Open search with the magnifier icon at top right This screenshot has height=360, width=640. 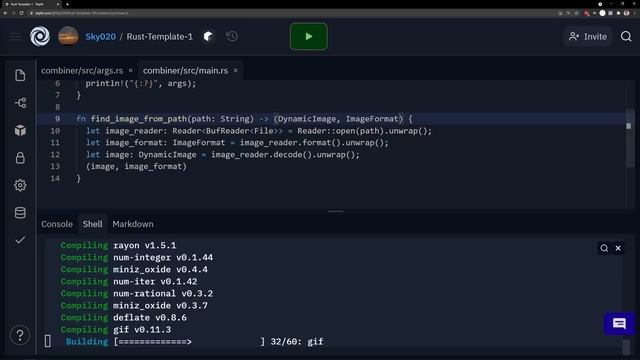pos(626,37)
